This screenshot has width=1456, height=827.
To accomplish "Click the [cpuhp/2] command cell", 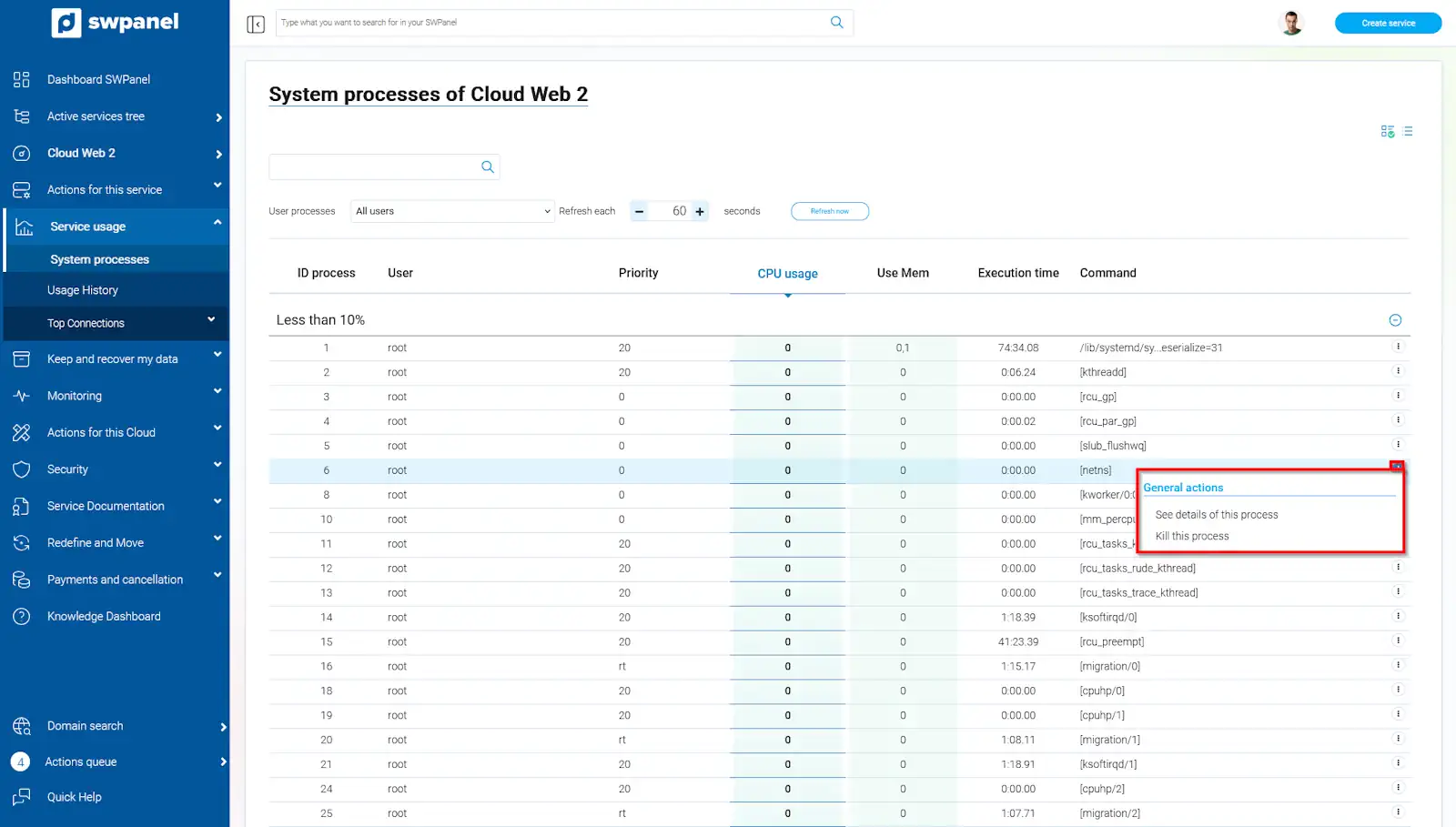I will [x=1102, y=790].
